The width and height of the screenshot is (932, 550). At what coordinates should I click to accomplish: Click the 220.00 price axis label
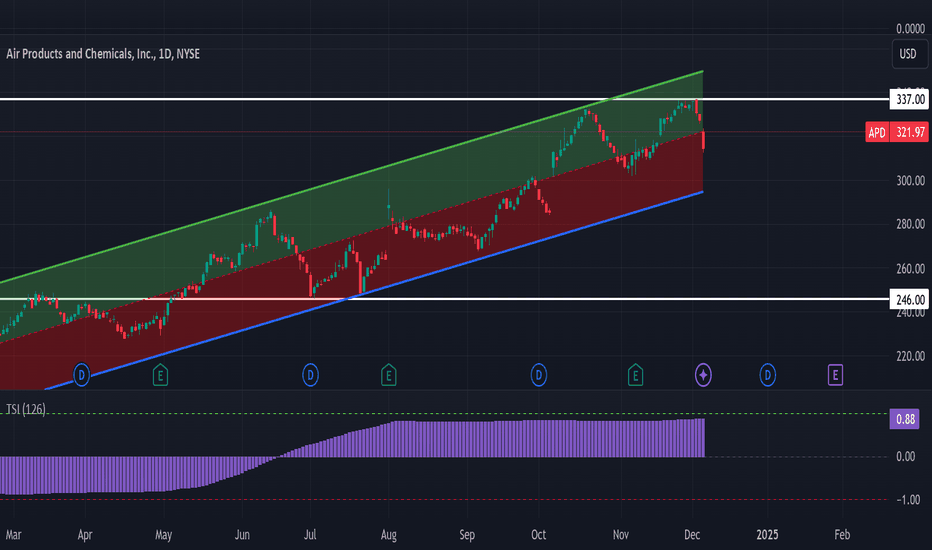(x=910, y=356)
